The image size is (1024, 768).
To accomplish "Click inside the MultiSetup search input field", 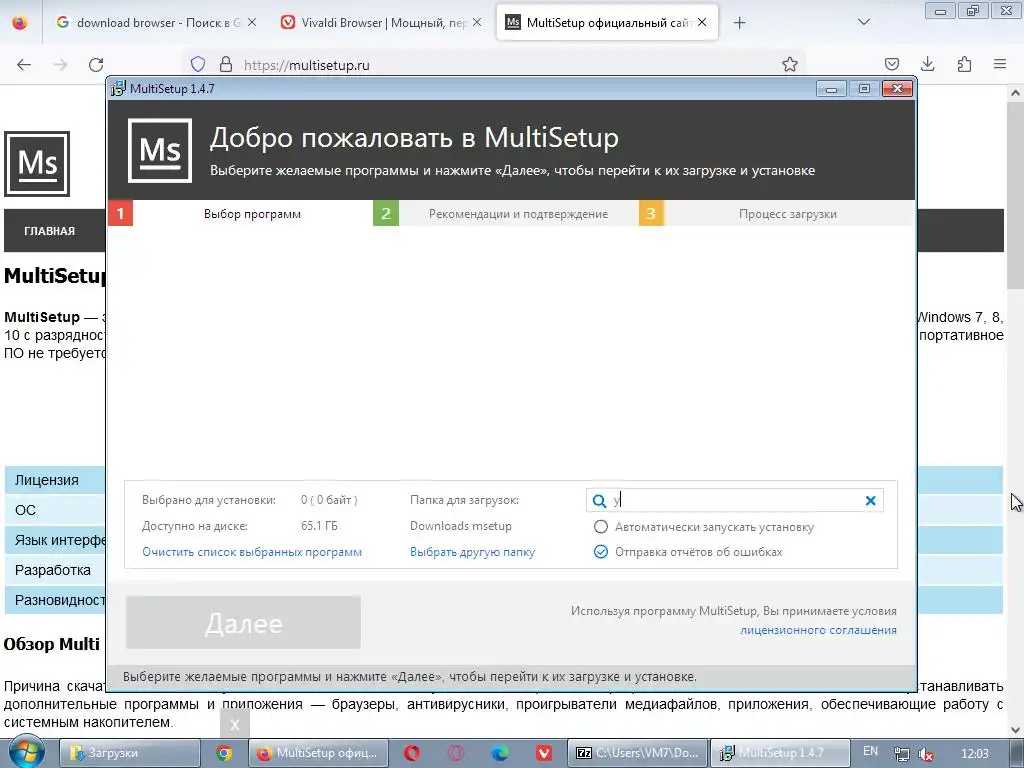I will 737,501.
